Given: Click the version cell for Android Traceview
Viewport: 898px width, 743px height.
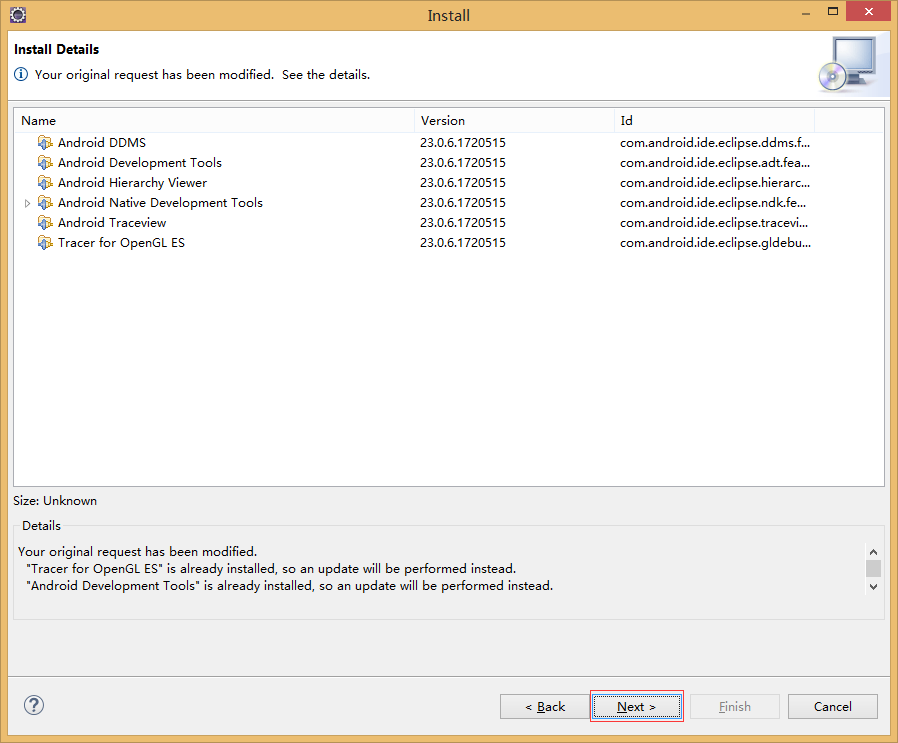Looking at the screenshot, I should click(x=463, y=222).
